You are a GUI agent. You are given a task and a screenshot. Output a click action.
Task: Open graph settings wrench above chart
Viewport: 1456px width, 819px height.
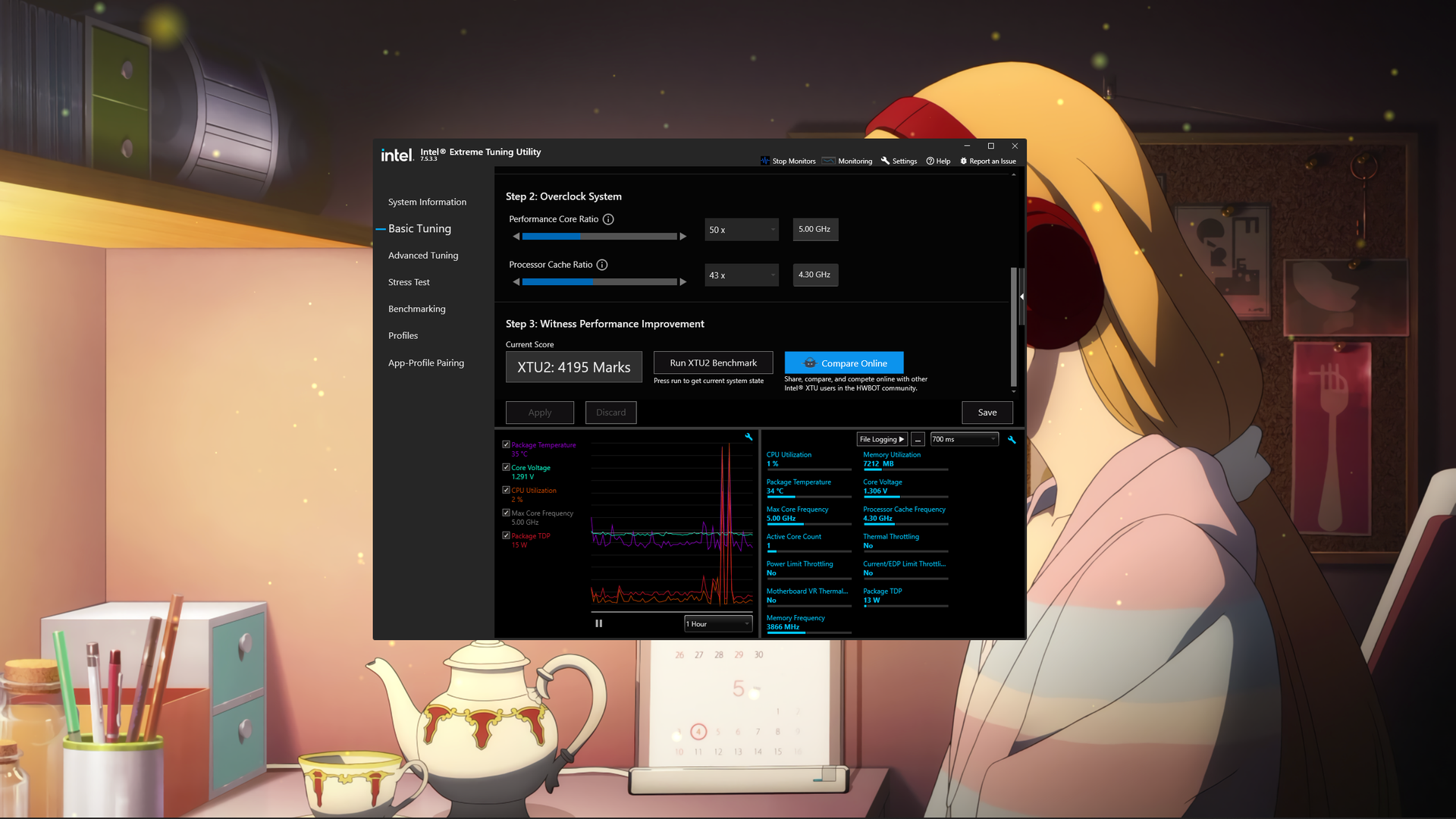748,437
